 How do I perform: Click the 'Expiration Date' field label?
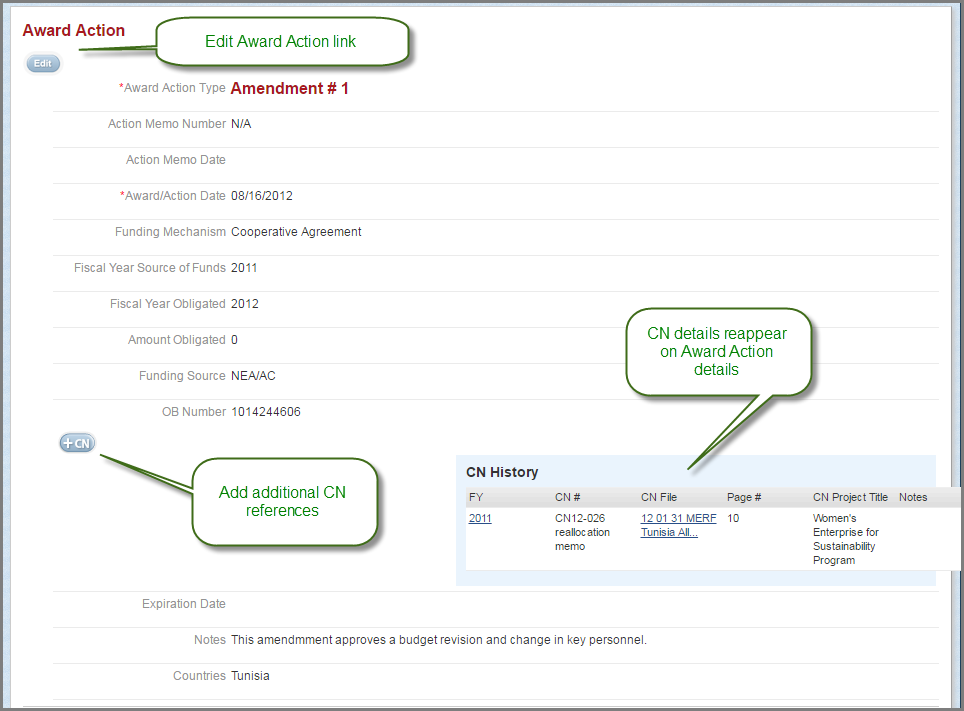coord(184,604)
